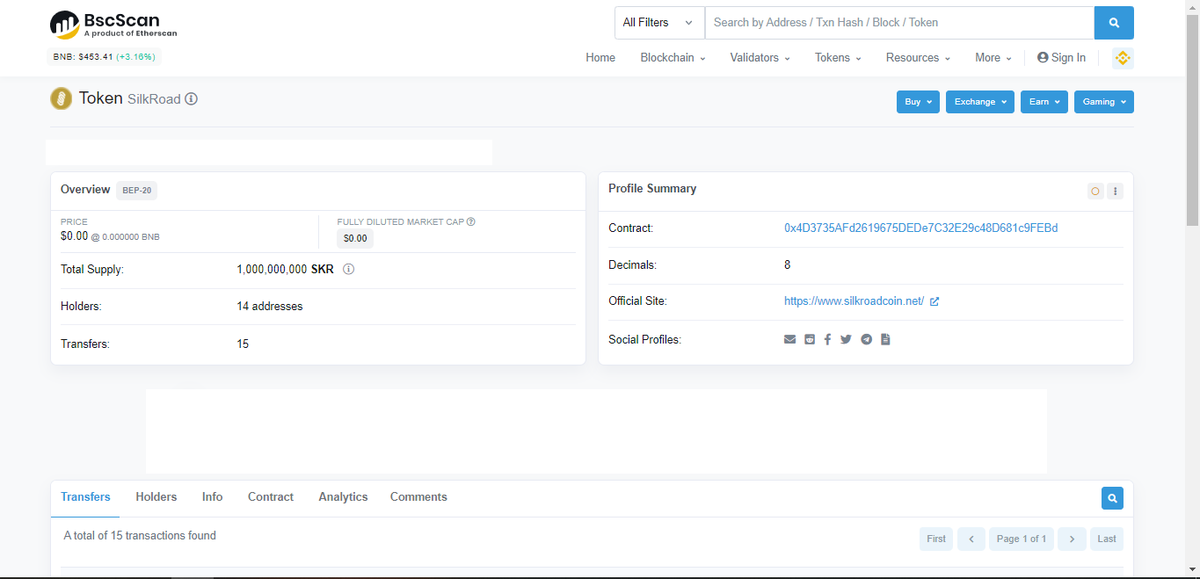Switch to the Info tab

(212, 497)
